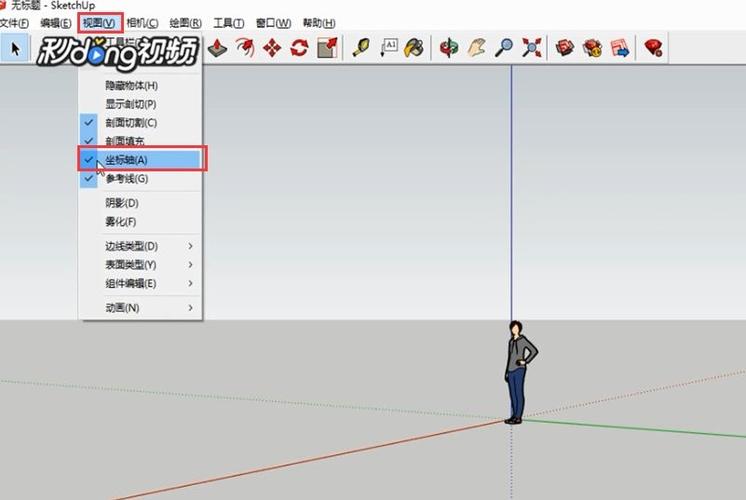Toggle the 剖面填充 checked item
This screenshot has width=746, height=500.
coord(141,141)
